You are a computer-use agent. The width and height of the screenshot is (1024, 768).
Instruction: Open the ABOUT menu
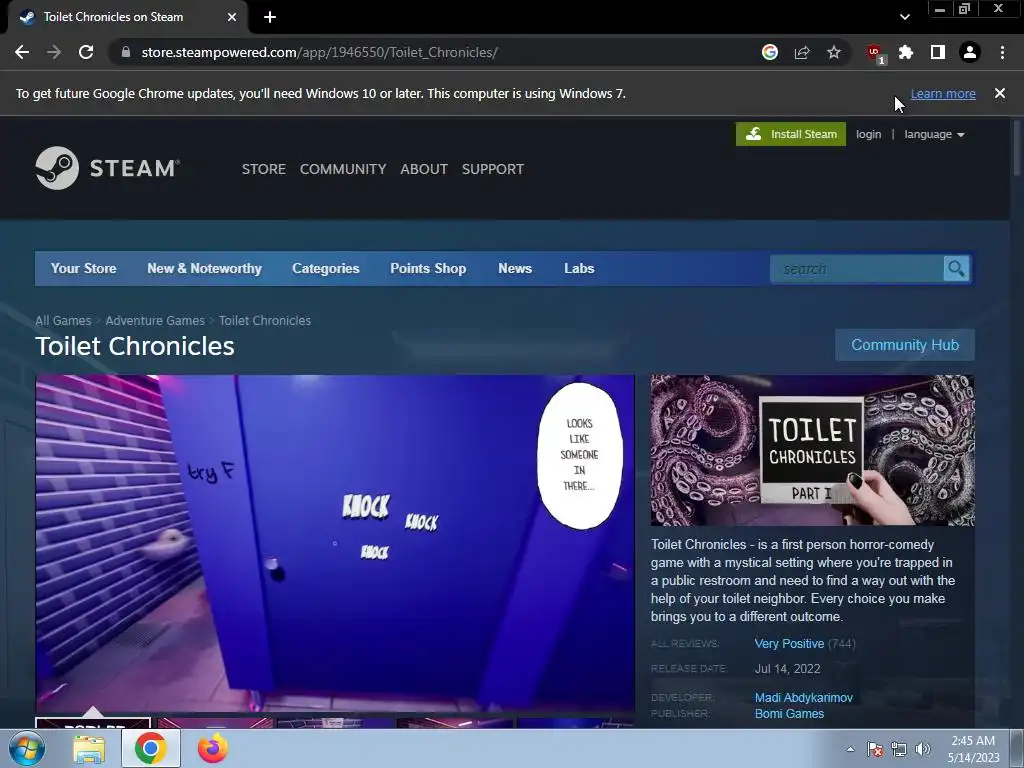(x=424, y=169)
